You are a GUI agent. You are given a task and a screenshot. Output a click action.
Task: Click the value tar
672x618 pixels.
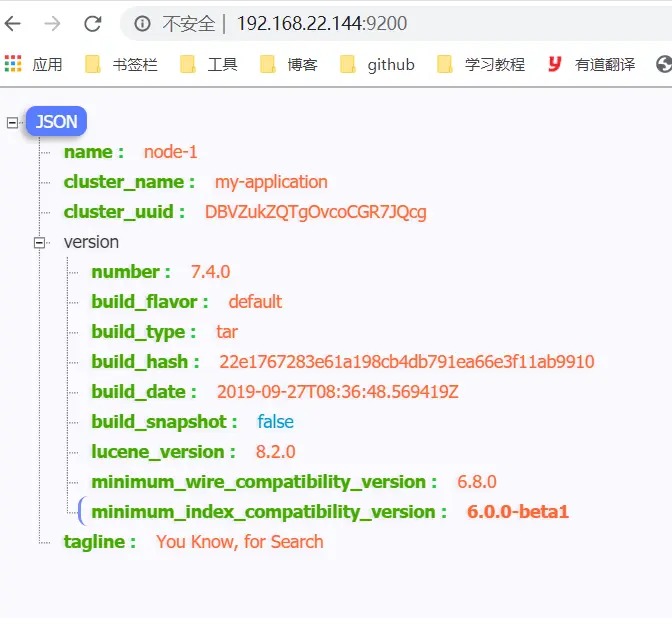[x=227, y=332]
